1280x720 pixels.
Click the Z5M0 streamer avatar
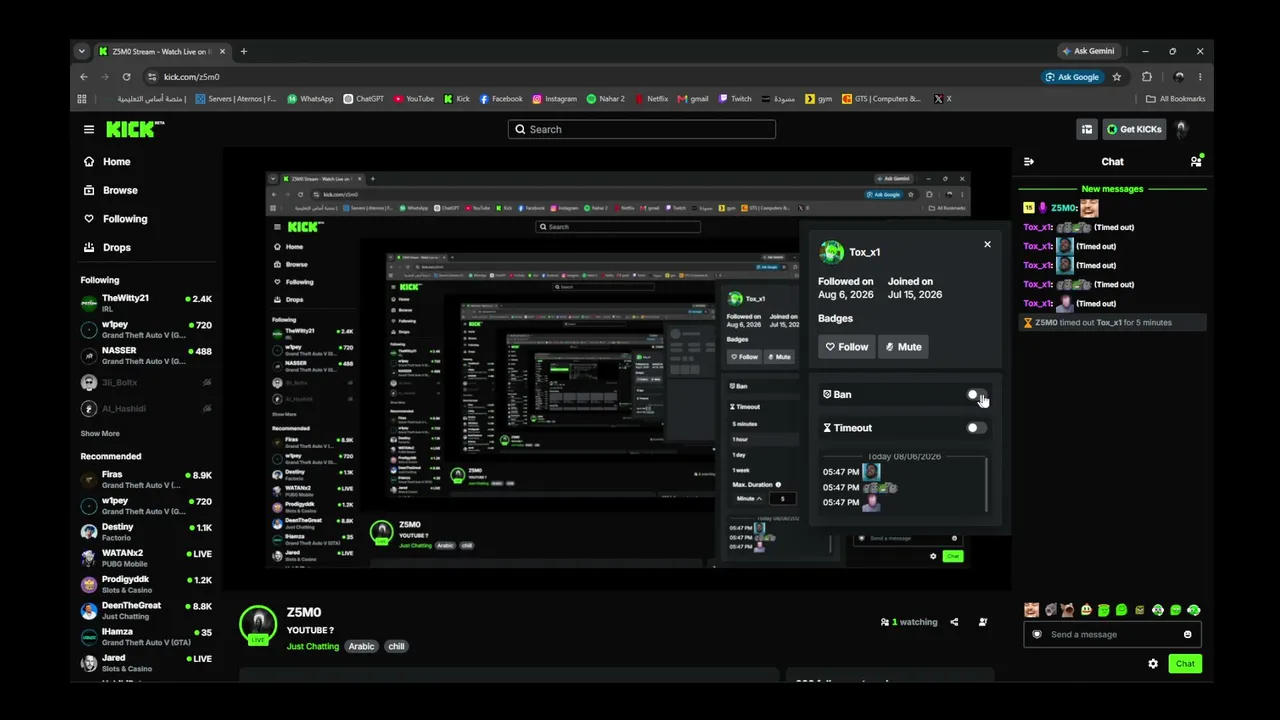point(258,625)
